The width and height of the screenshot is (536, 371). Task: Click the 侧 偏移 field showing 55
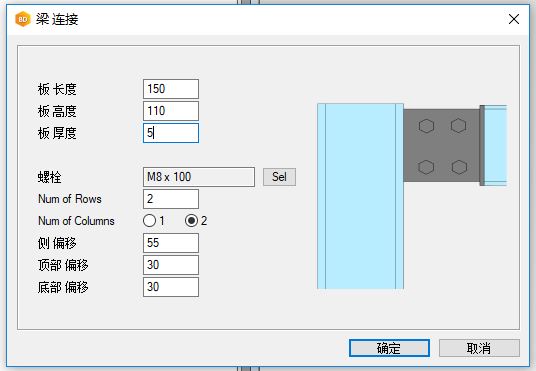[171, 243]
